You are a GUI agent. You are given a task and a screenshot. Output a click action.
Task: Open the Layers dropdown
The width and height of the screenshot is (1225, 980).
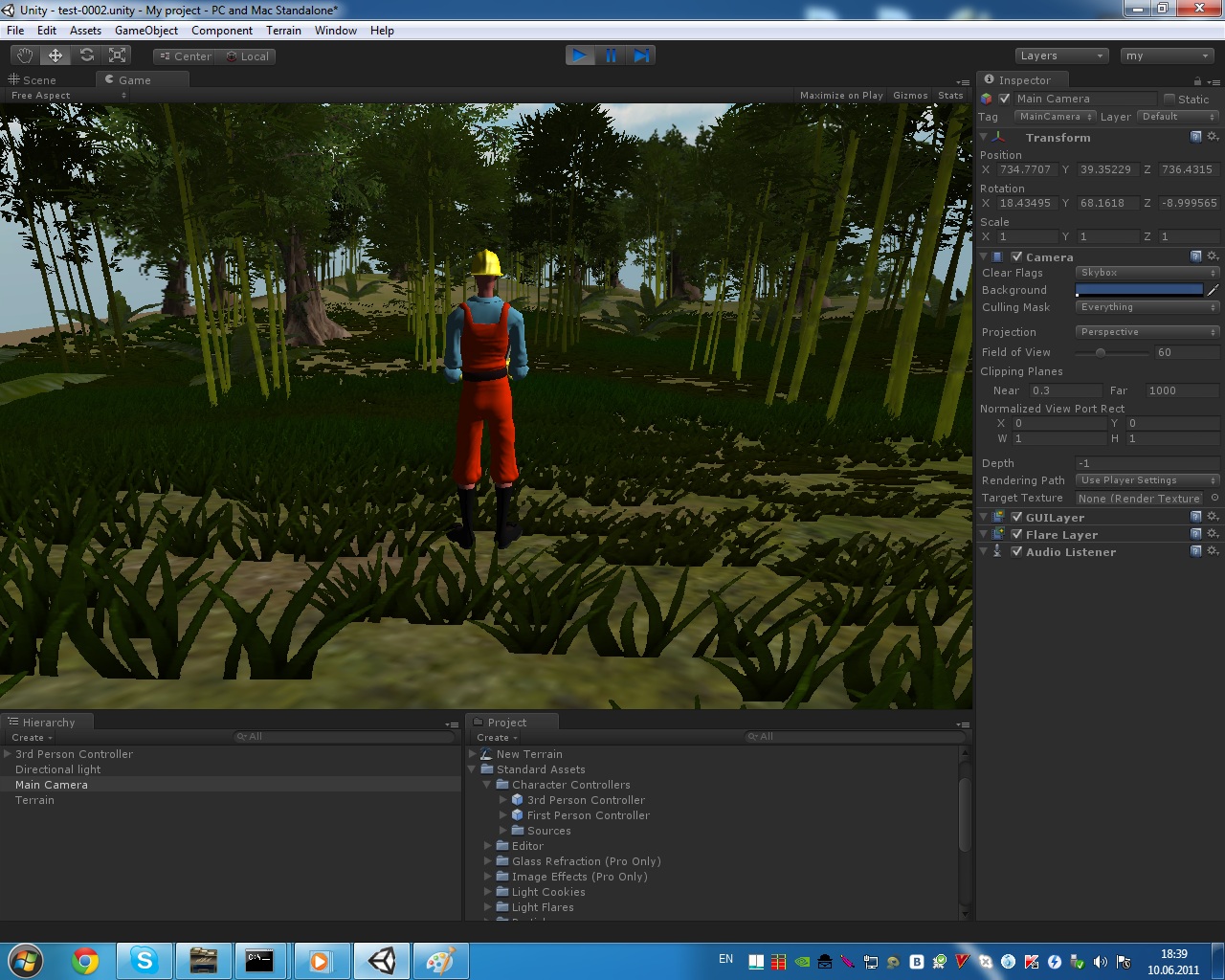(x=1061, y=56)
